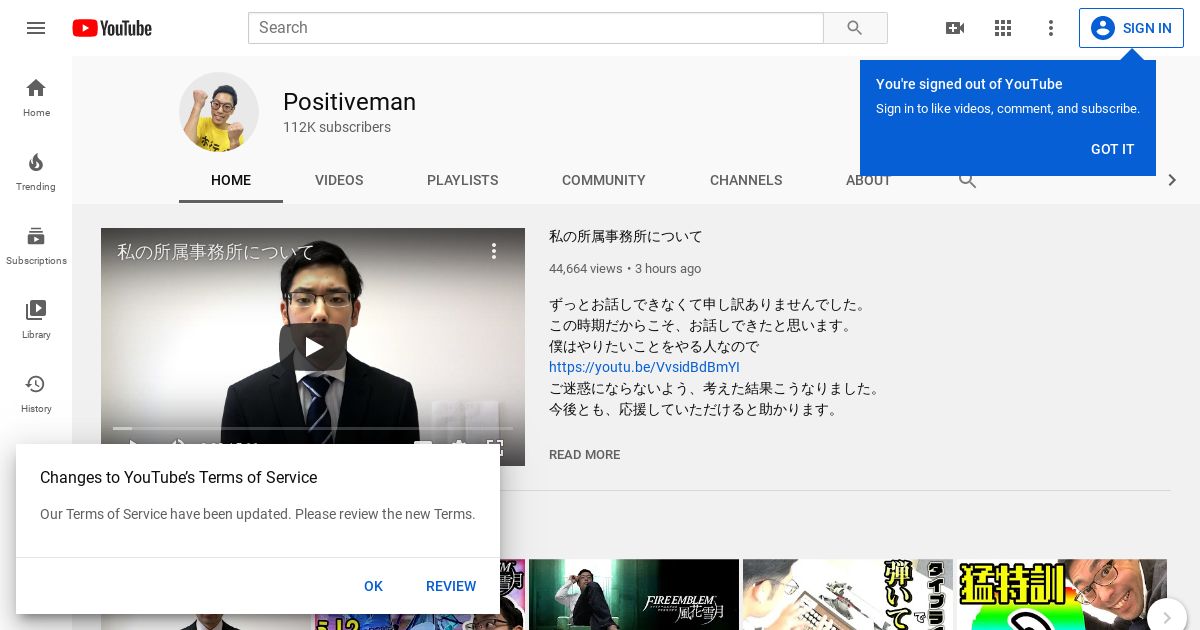Open the settings three-dot menu in header

[x=1051, y=28]
